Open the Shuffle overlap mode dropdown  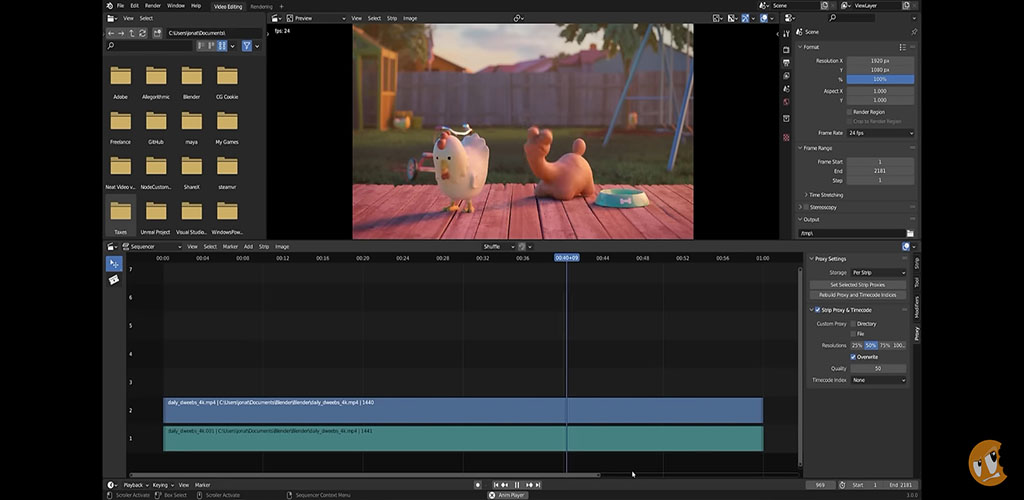[x=498, y=247]
